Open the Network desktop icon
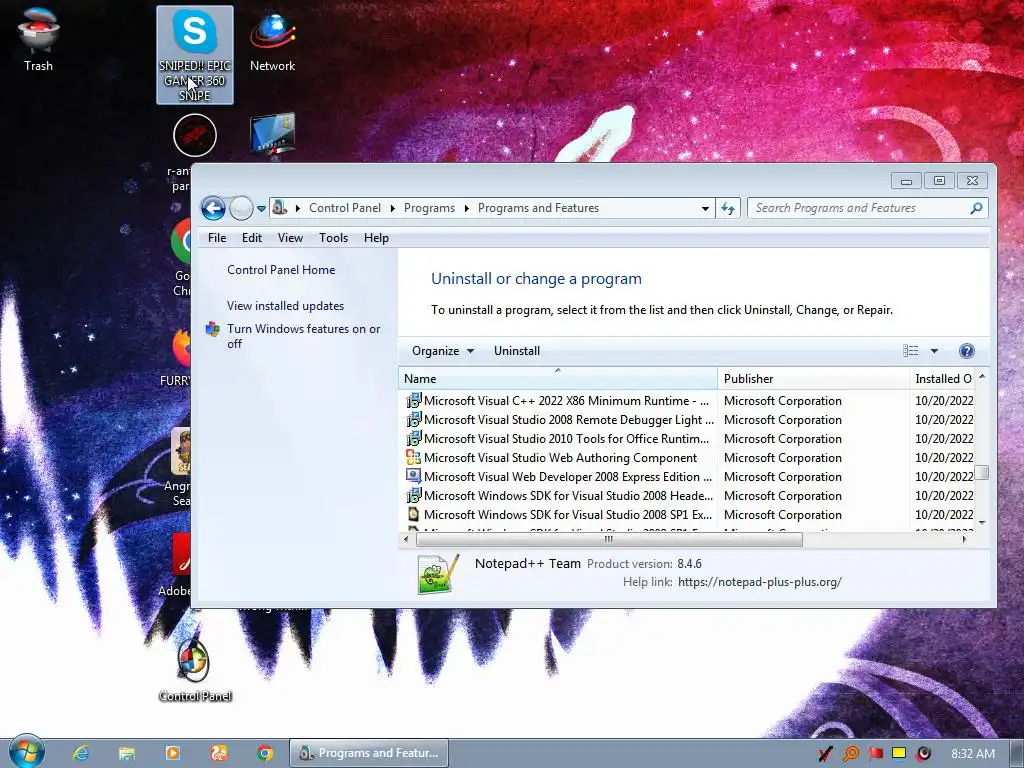Image resolution: width=1024 pixels, height=768 pixels. tap(272, 40)
